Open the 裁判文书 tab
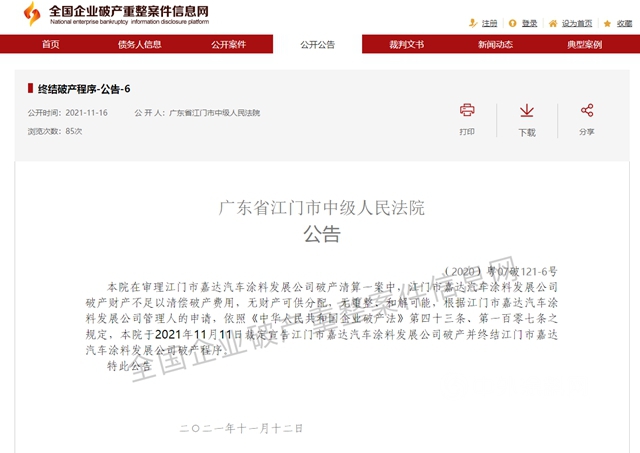This screenshot has width=640, height=453. (407, 44)
